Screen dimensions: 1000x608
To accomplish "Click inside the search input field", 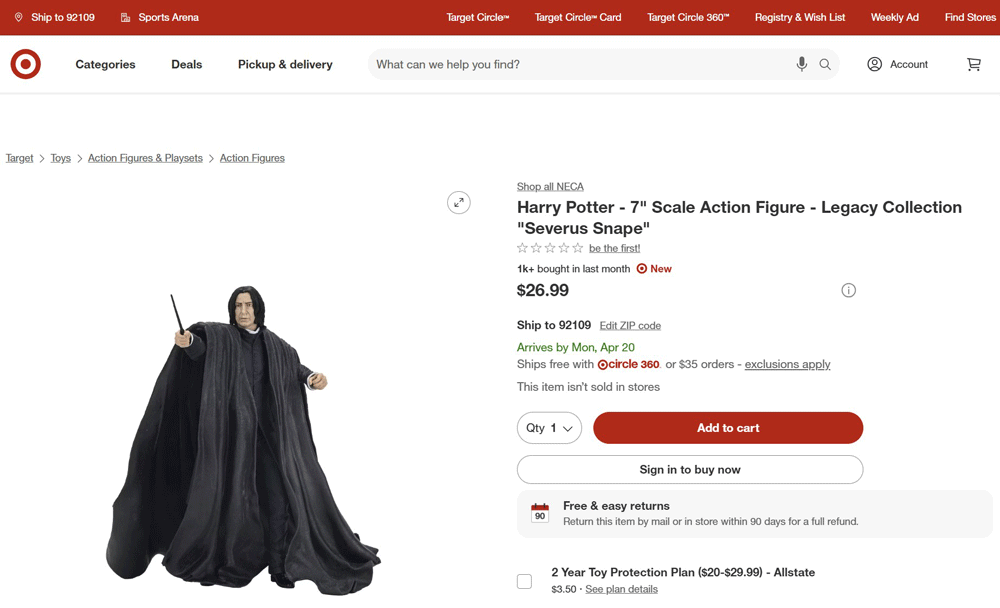I will [600, 64].
